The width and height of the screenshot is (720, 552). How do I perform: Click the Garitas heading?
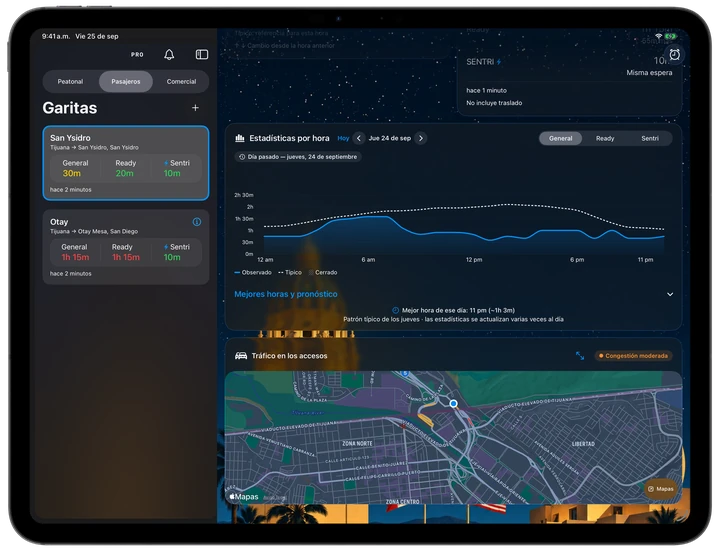[x=70, y=108]
